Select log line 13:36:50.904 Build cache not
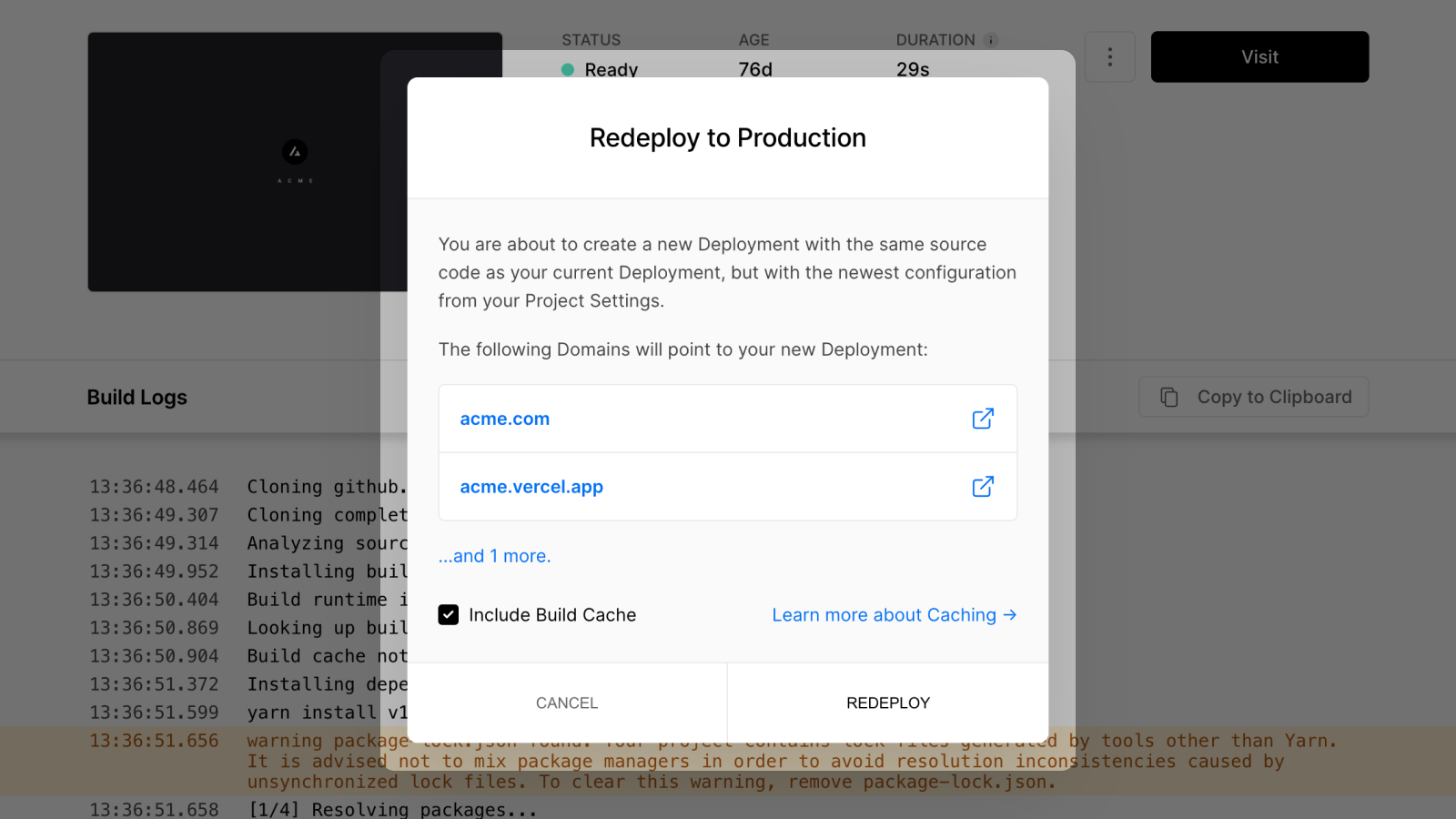 248,656
